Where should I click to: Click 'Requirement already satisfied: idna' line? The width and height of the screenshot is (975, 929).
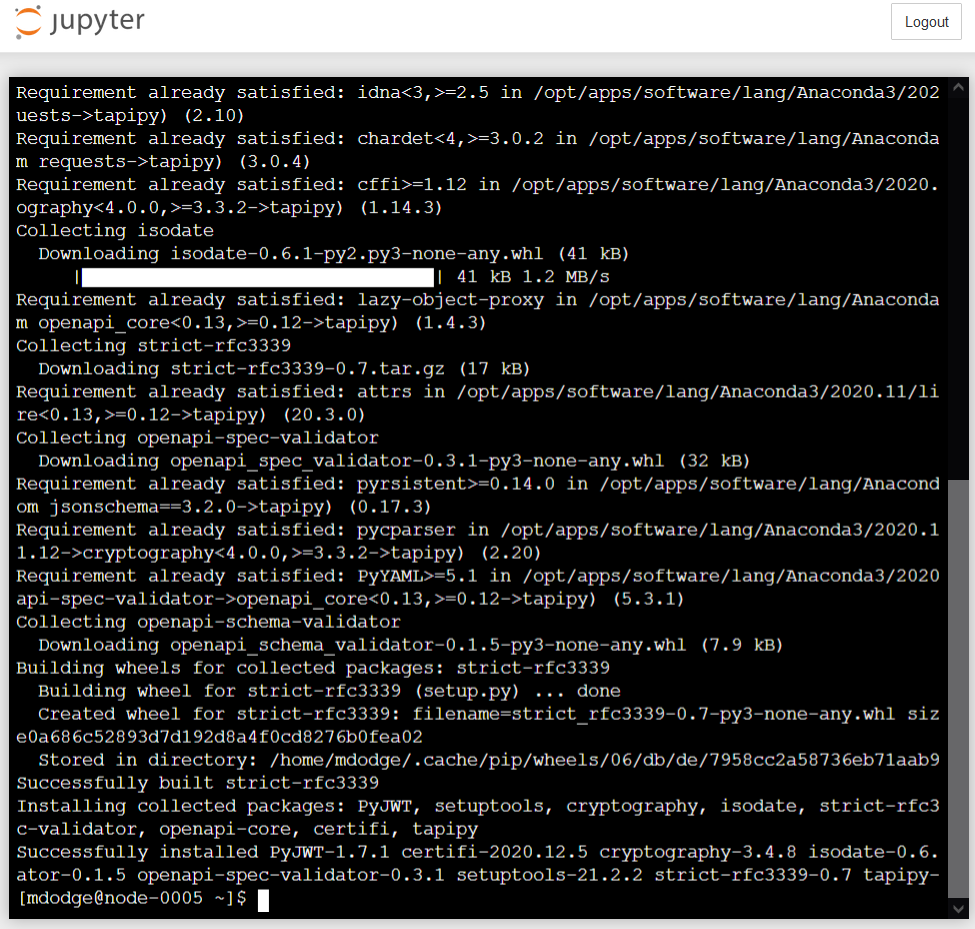(x=478, y=93)
